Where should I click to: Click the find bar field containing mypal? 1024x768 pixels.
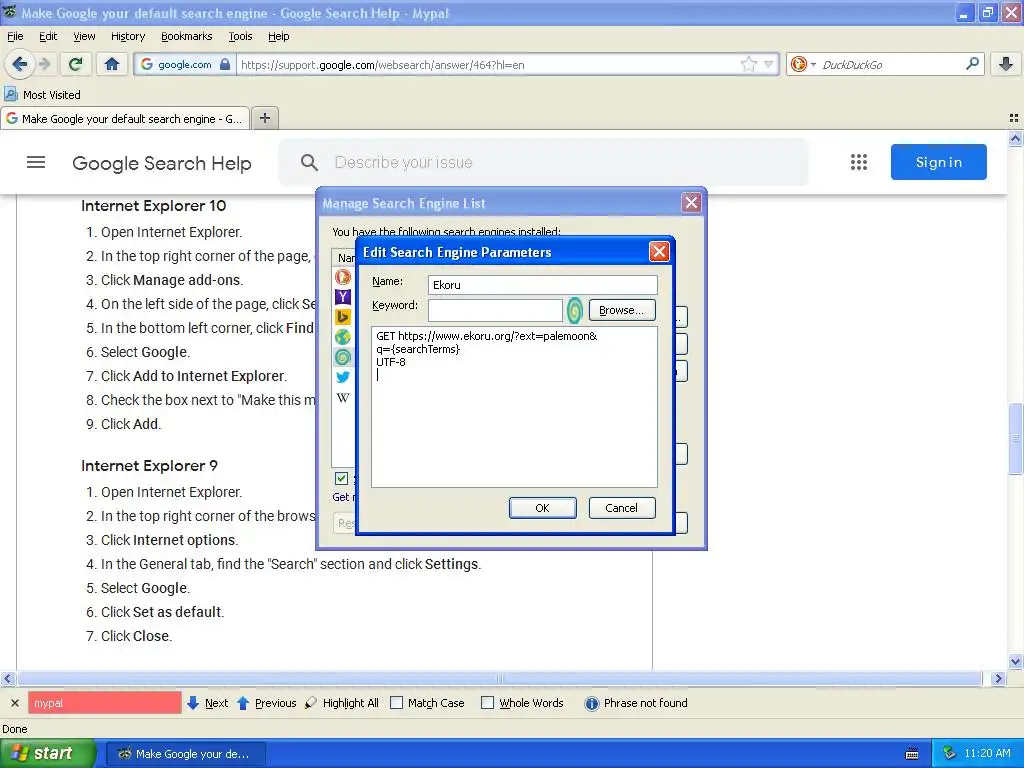104,703
